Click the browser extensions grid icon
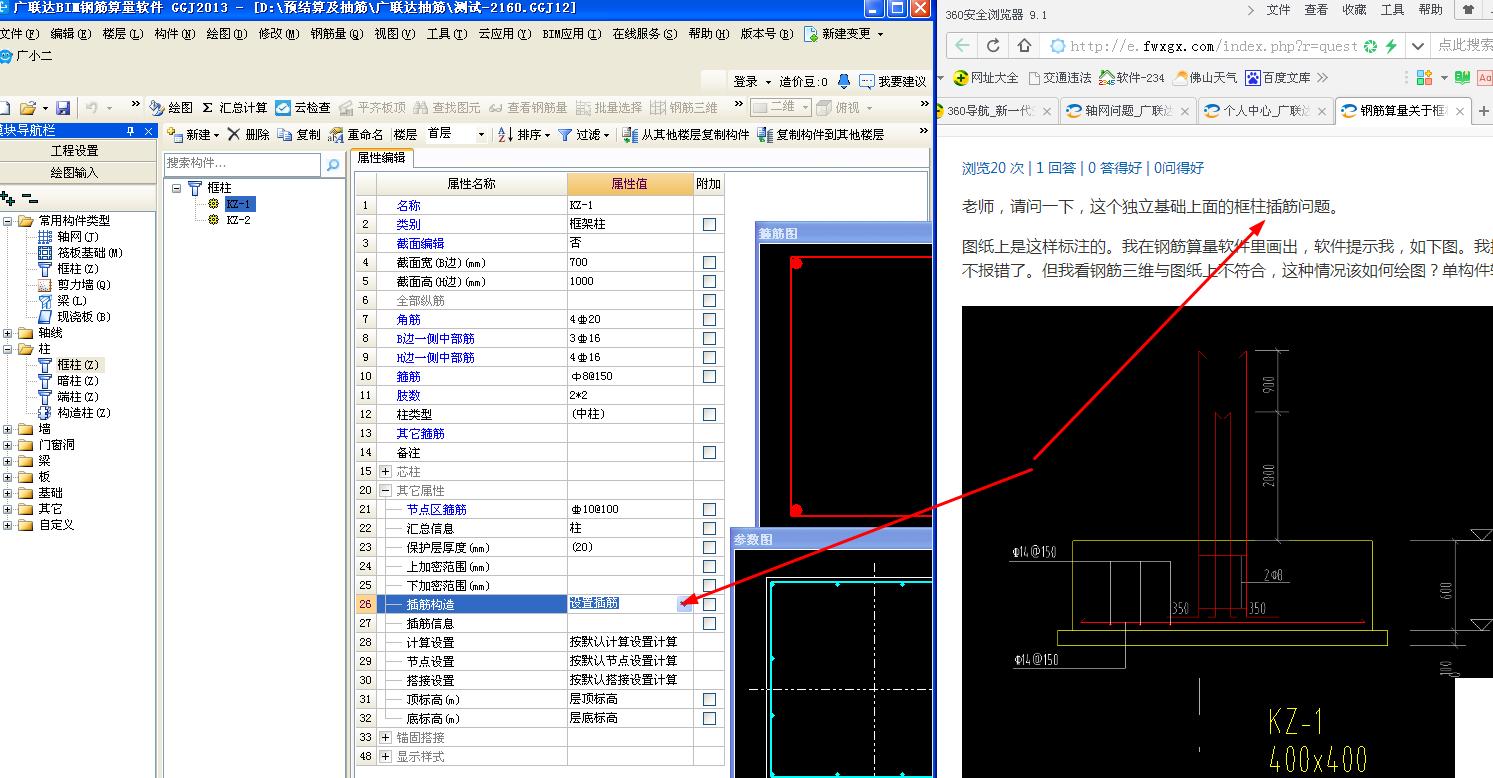Screen dimensions: 1493x778 [1425, 77]
